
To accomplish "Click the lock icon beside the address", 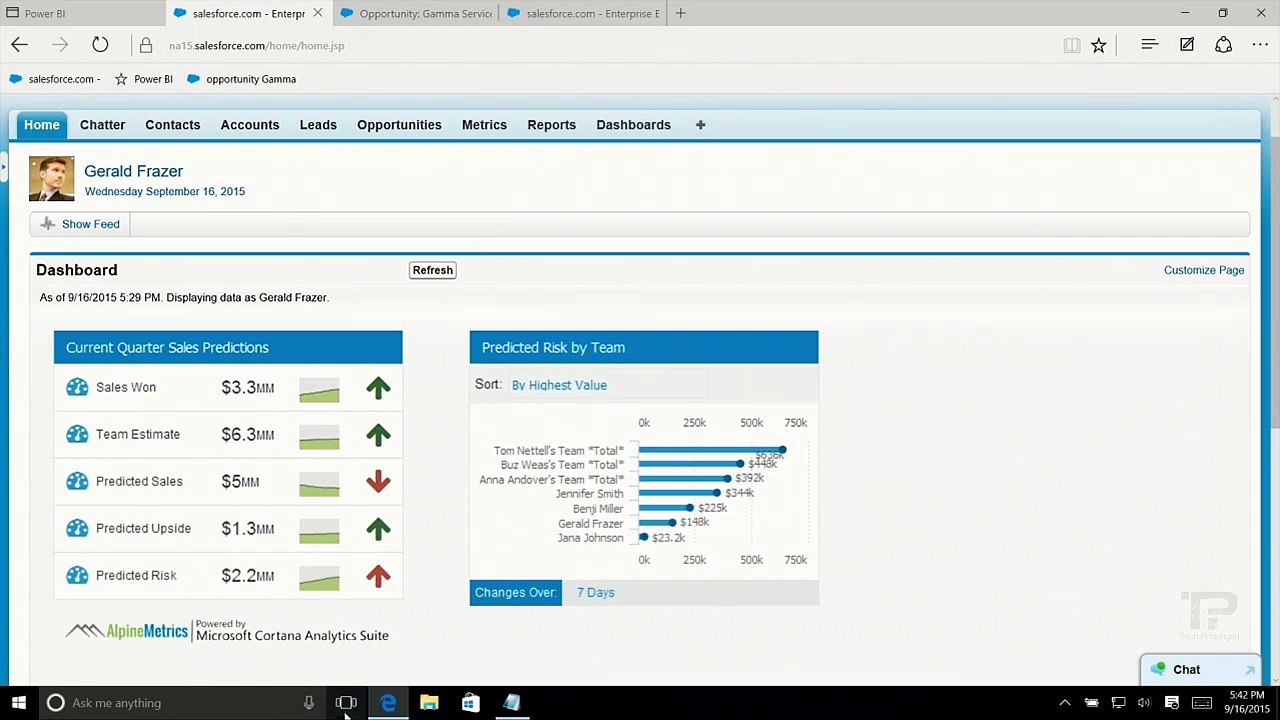I will click(x=146, y=45).
